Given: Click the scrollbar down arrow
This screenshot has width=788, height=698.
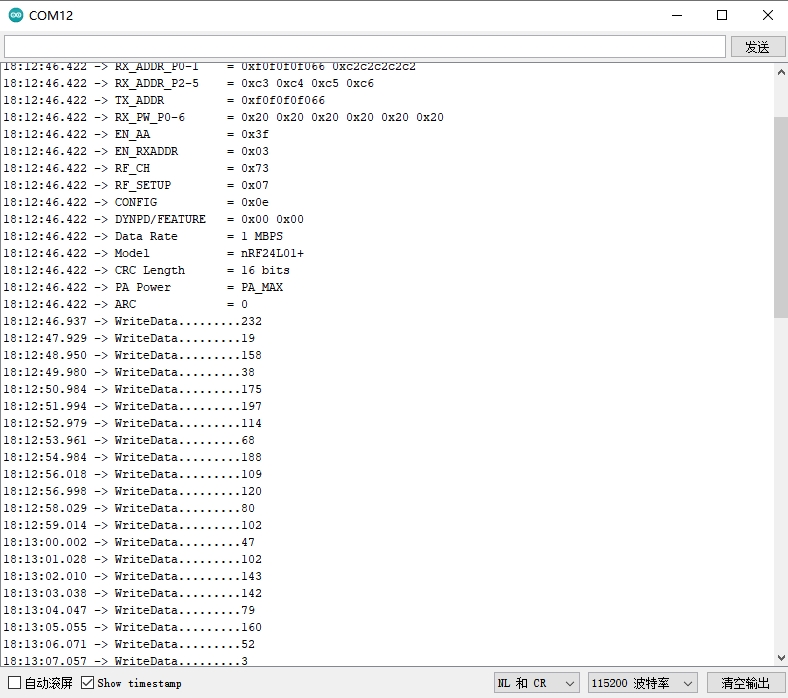Looking at the screenshot, I should 781,657.
